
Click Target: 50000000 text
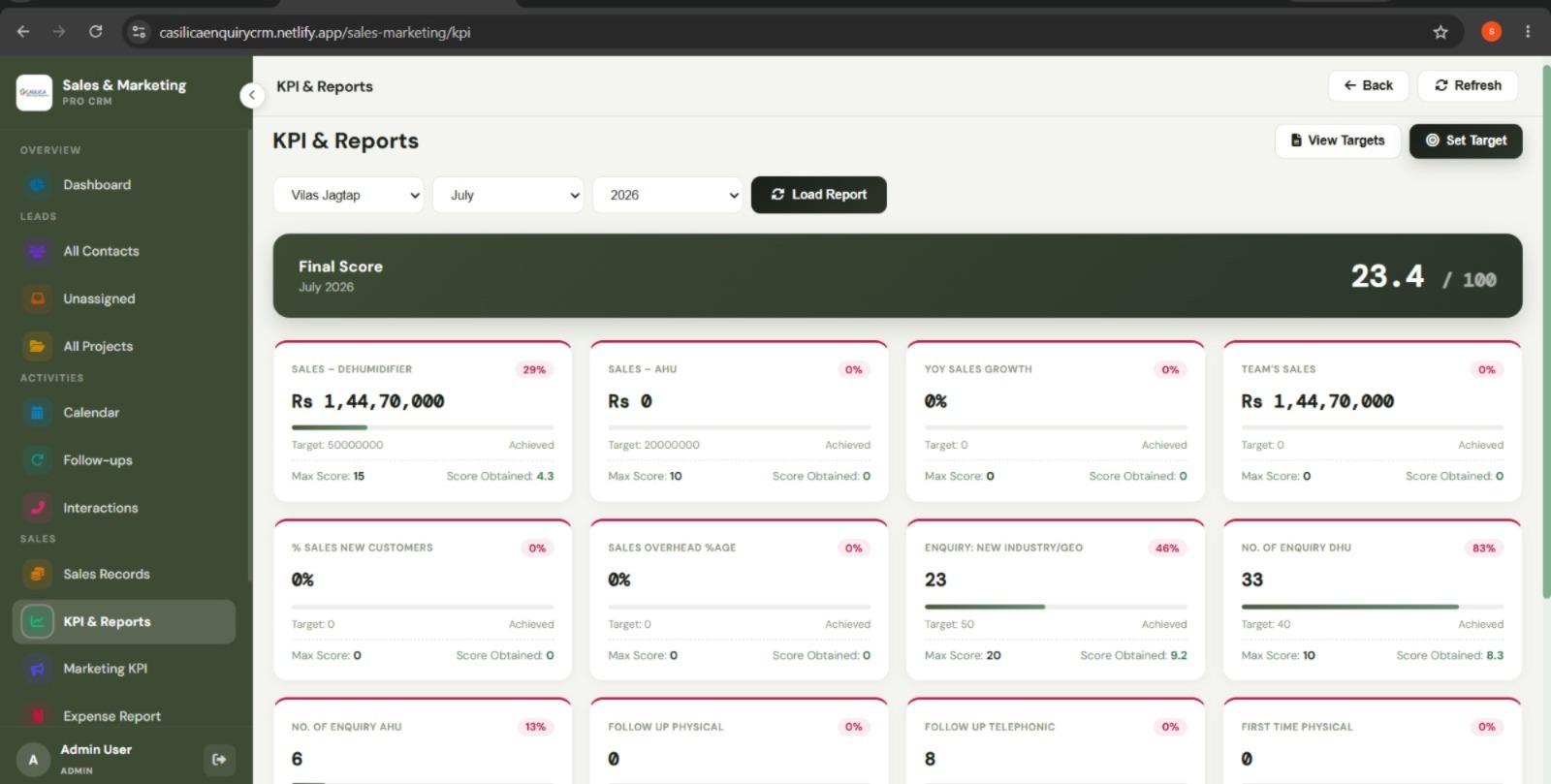337,445
